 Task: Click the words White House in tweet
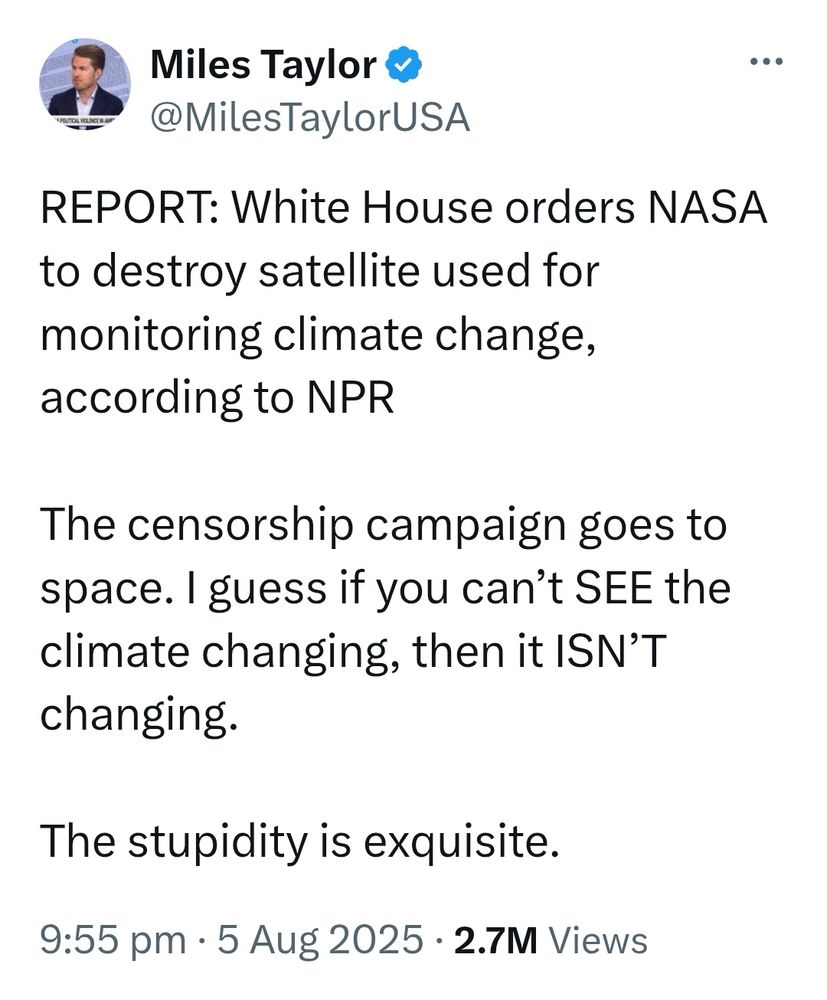tap(362, 209)
